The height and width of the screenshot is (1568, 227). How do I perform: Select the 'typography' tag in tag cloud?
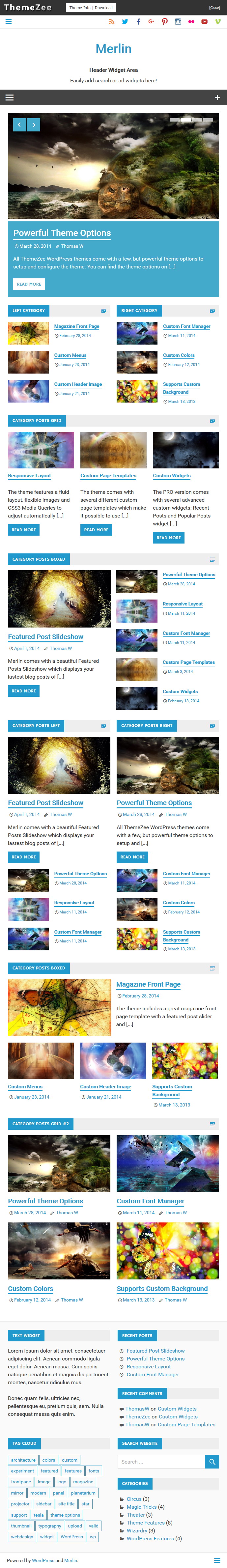coord(49,1526)
